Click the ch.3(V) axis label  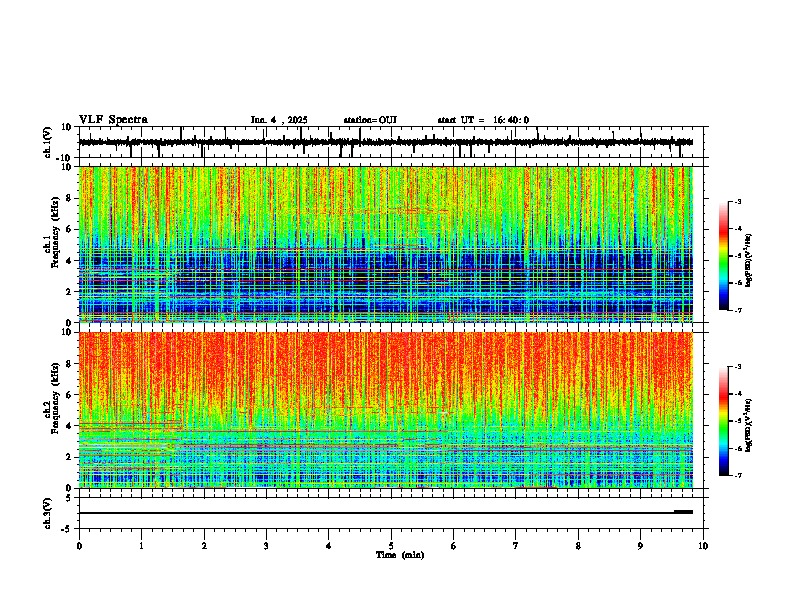click(x=48, y=514)
